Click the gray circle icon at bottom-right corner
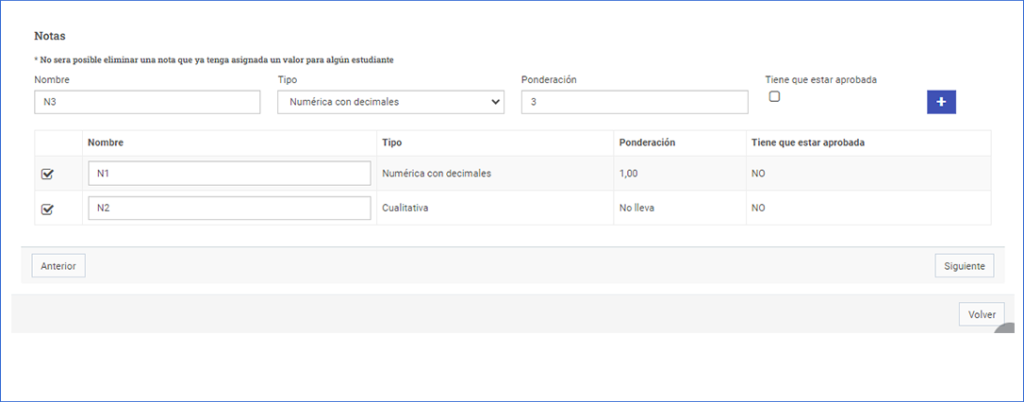Screen dimensions: 1024x402 [x=1008, y=332]
